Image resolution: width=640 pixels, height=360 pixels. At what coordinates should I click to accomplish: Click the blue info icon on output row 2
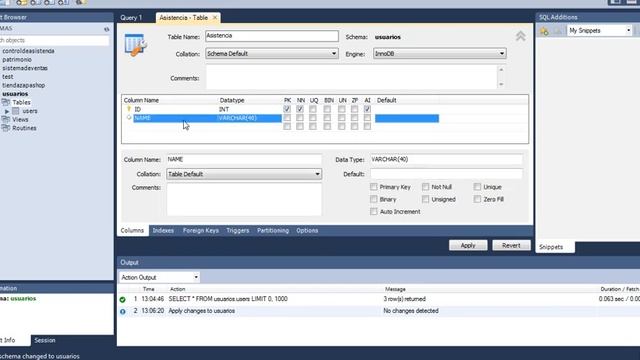122,311
